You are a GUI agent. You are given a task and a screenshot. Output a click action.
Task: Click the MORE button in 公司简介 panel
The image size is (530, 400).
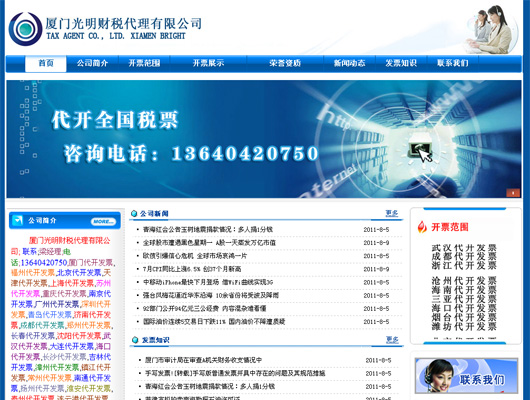(103, 221)
